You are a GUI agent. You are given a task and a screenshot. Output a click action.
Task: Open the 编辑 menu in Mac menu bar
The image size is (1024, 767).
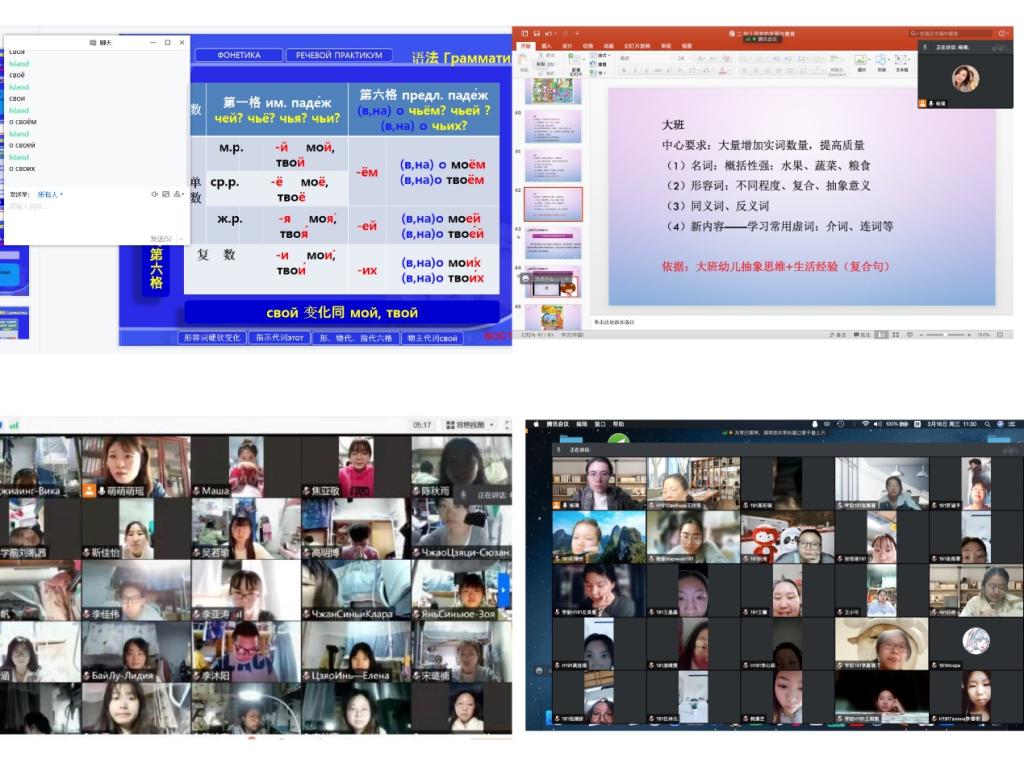click(x=581, y=424)
